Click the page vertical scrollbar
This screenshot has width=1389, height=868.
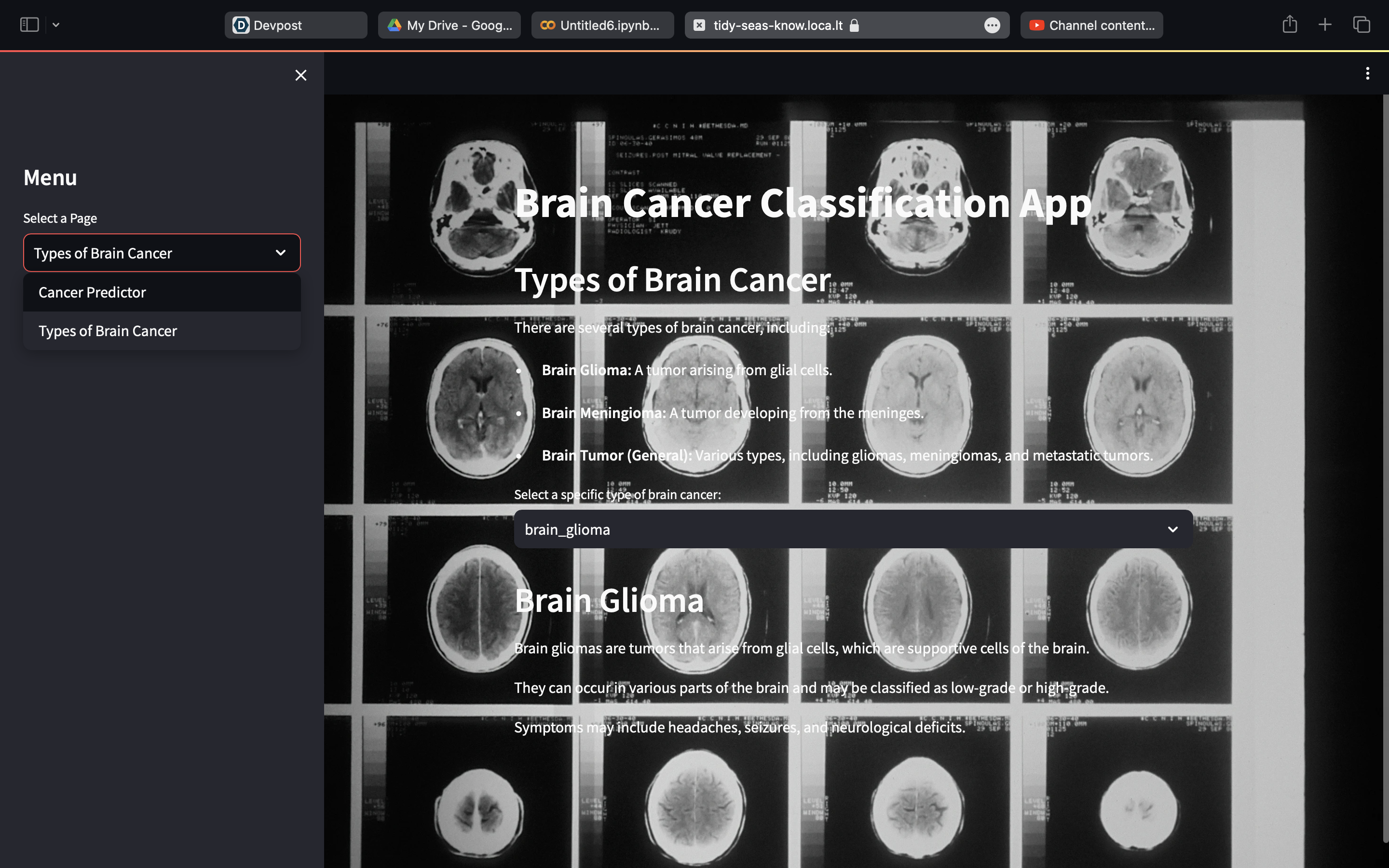[x=1385, y=459]
